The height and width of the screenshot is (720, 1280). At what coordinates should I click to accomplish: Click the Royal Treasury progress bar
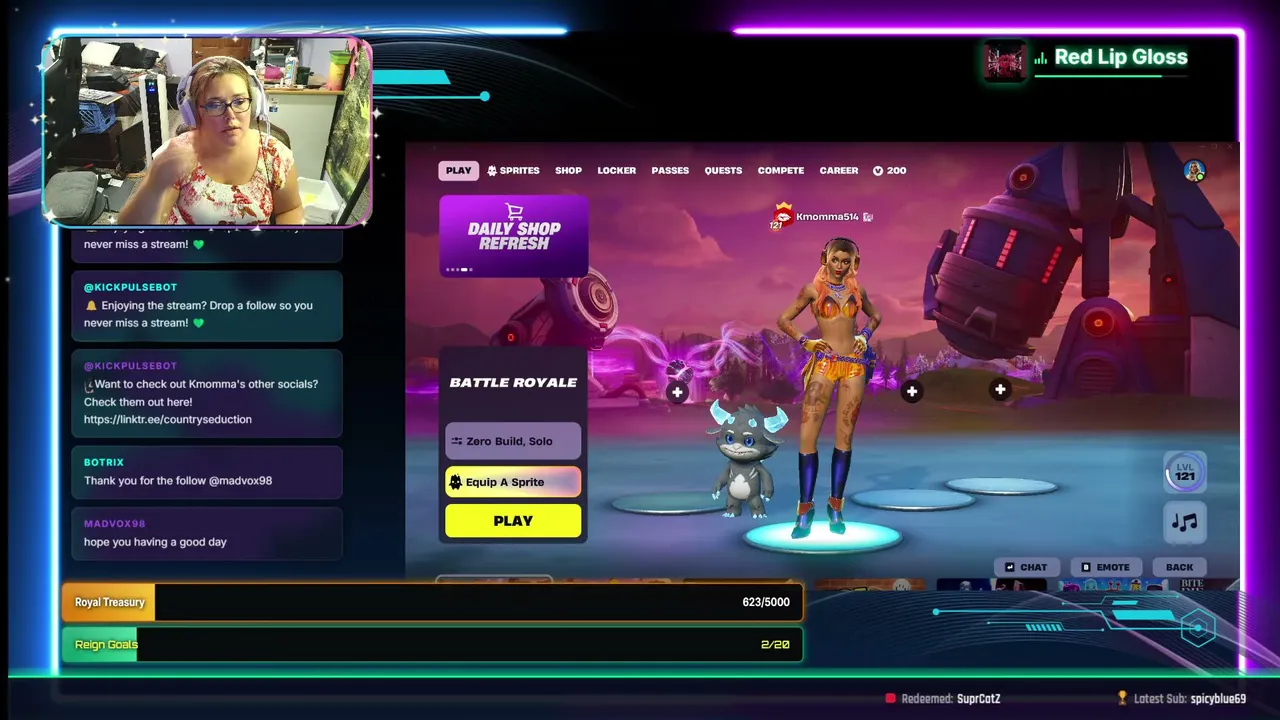coord(432,602)
